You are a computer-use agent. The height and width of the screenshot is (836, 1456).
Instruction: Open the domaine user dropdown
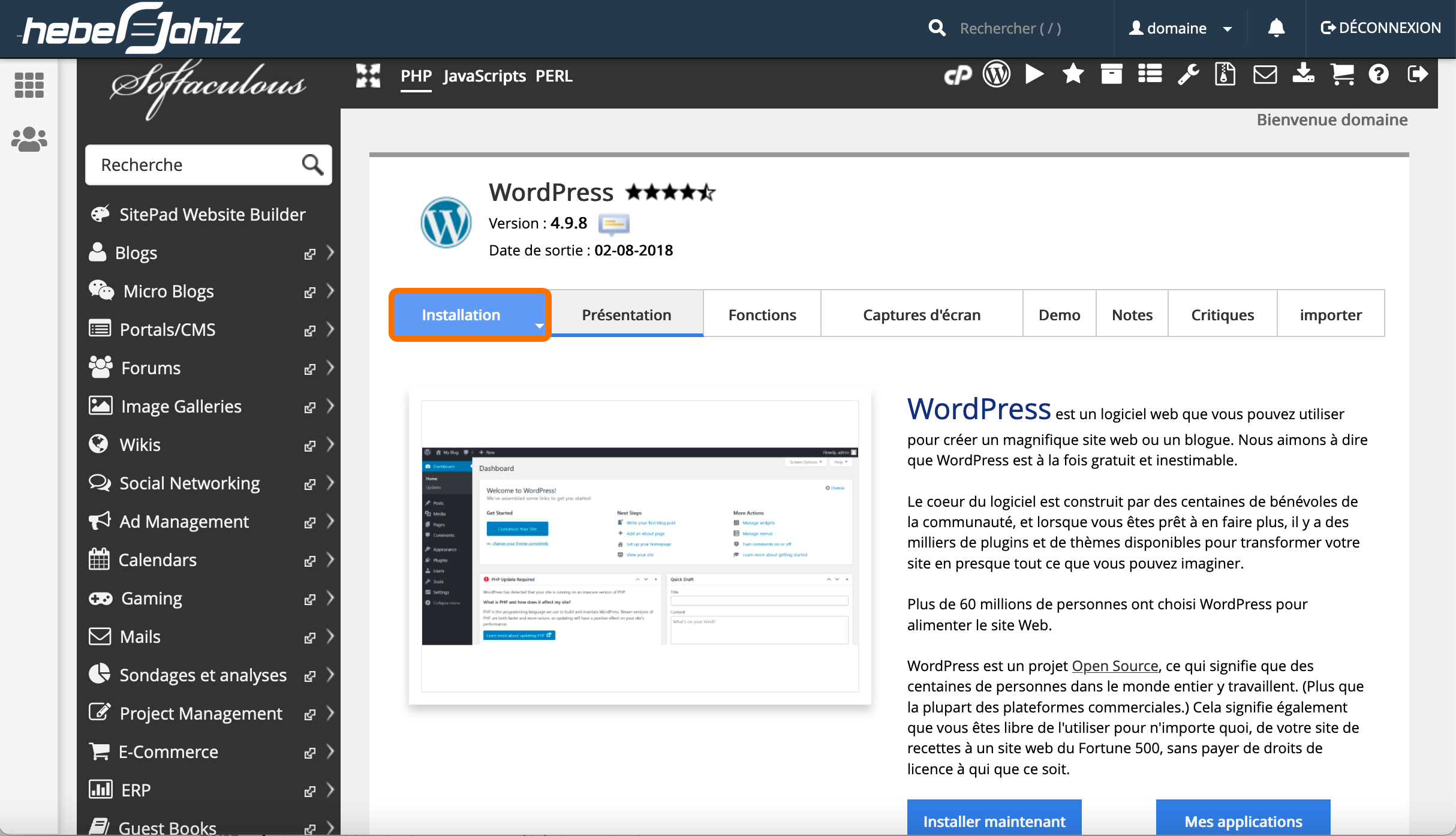point(1180,28)
